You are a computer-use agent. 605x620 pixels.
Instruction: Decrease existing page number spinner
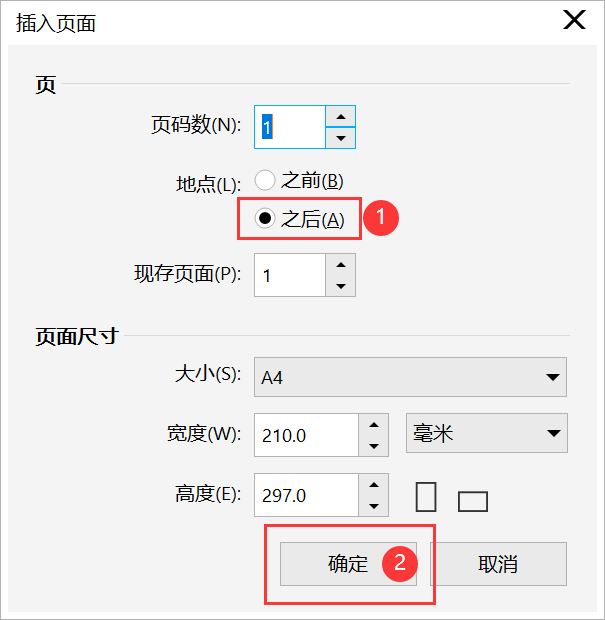(x=341, y=286)
